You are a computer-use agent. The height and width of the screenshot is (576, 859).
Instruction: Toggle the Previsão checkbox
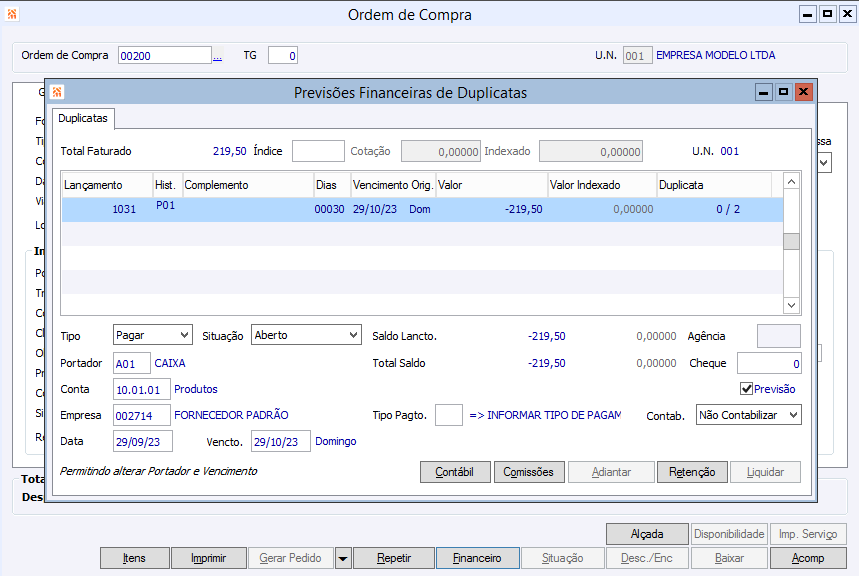coord(746,388)
